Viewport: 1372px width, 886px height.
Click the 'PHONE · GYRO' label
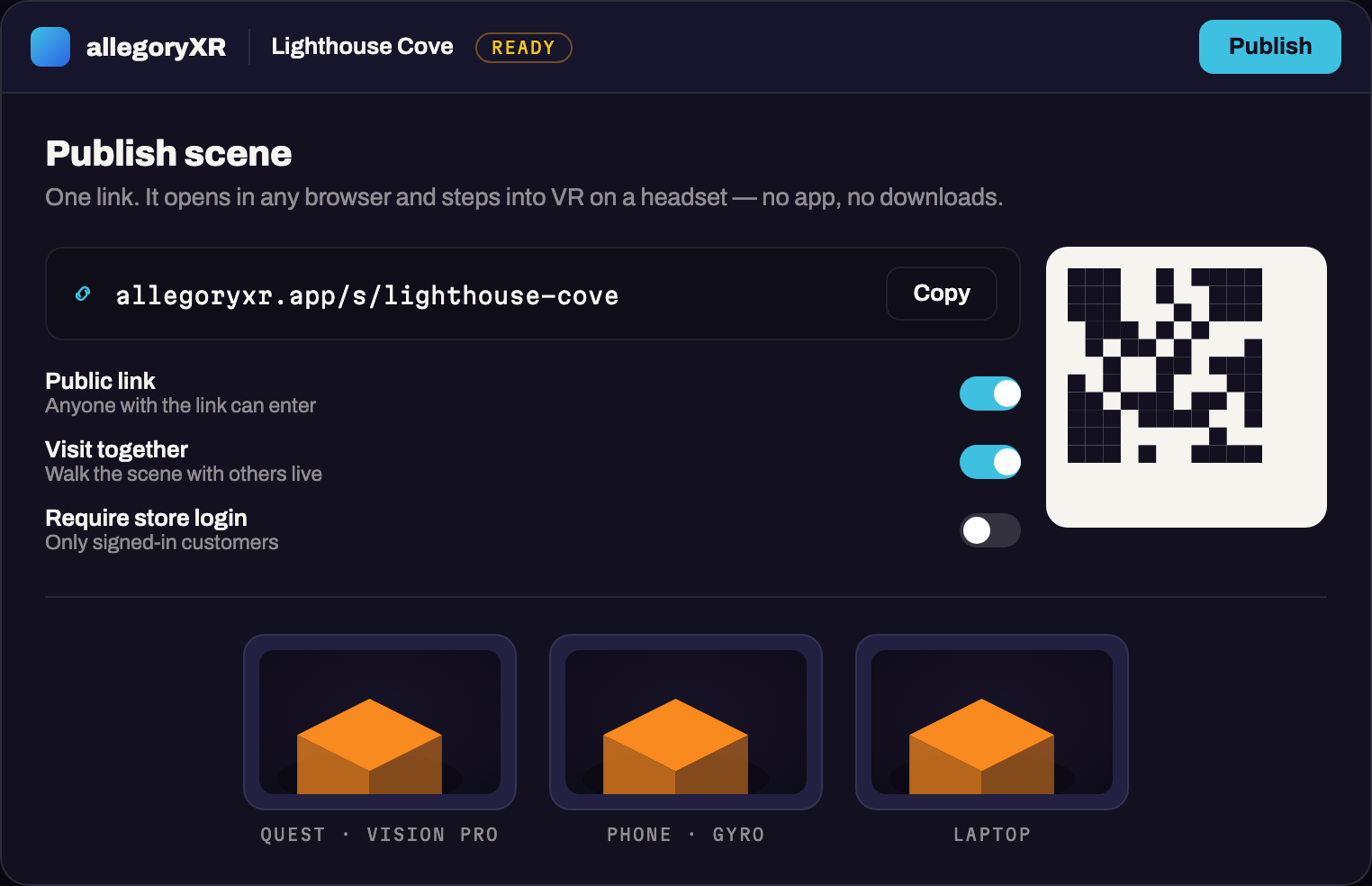(x=685, y=835)
